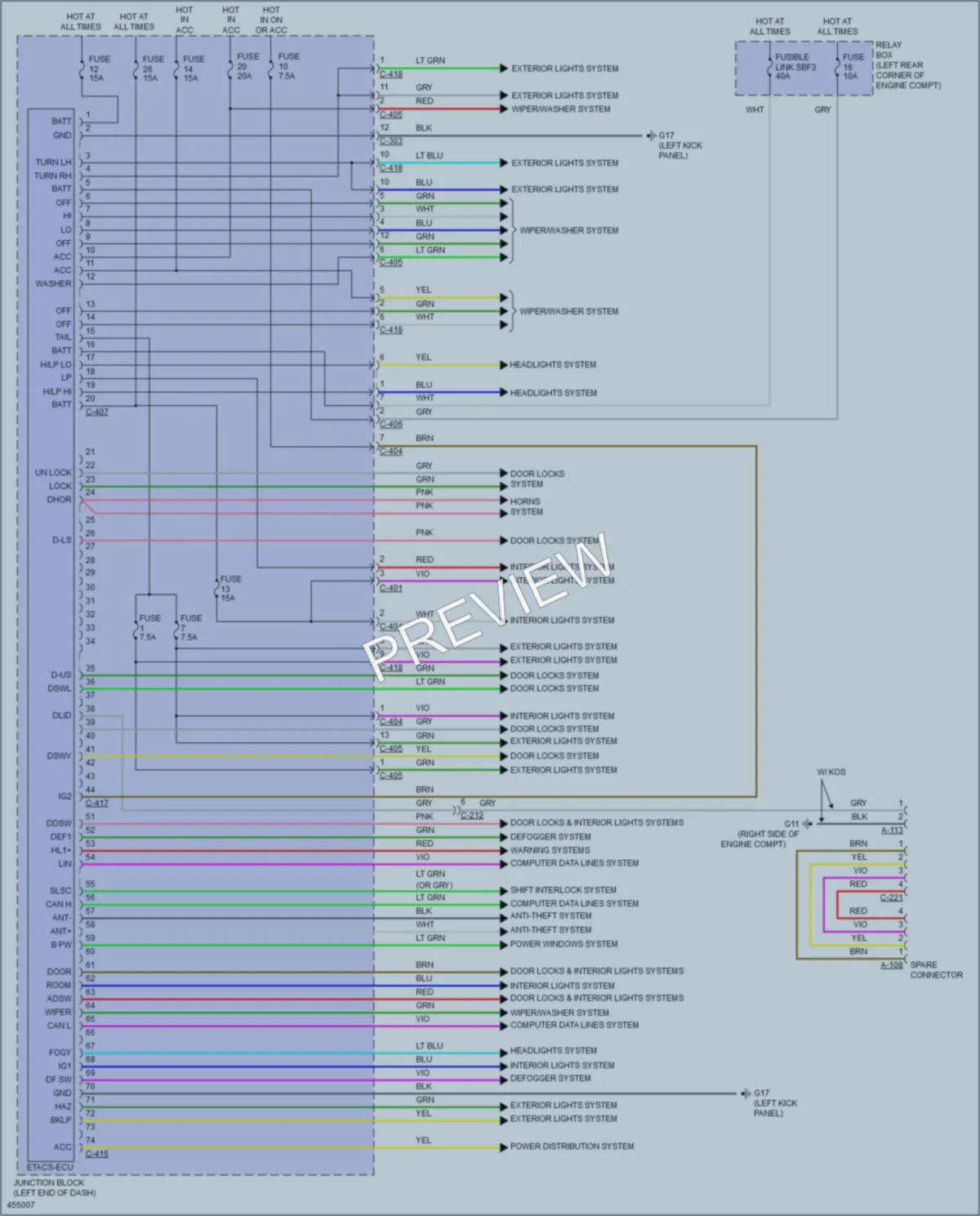
Task: Click the DSWL pin label
Action: tap(60, 688)
